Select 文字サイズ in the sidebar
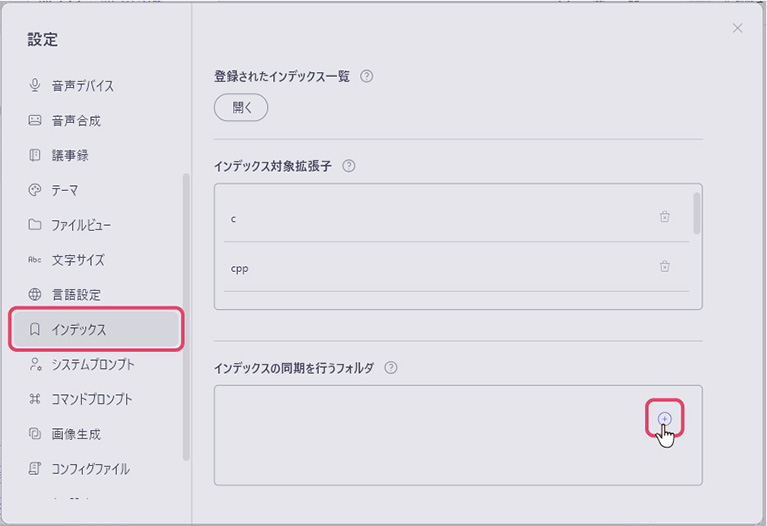The width and height of the screenshot is (767, 526). coord(78,260)
